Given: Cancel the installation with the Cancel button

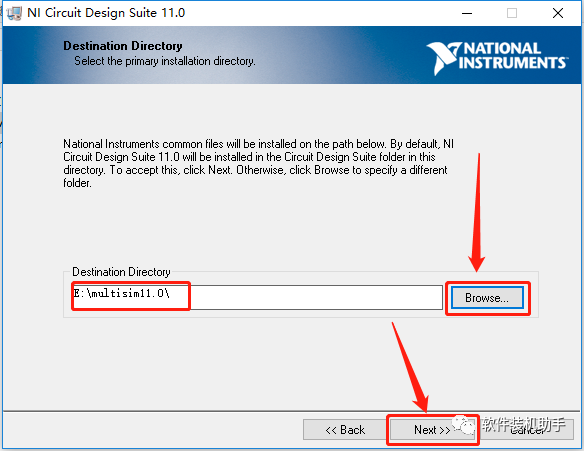Looking at the screenshot, I should (x=526, y=430).
